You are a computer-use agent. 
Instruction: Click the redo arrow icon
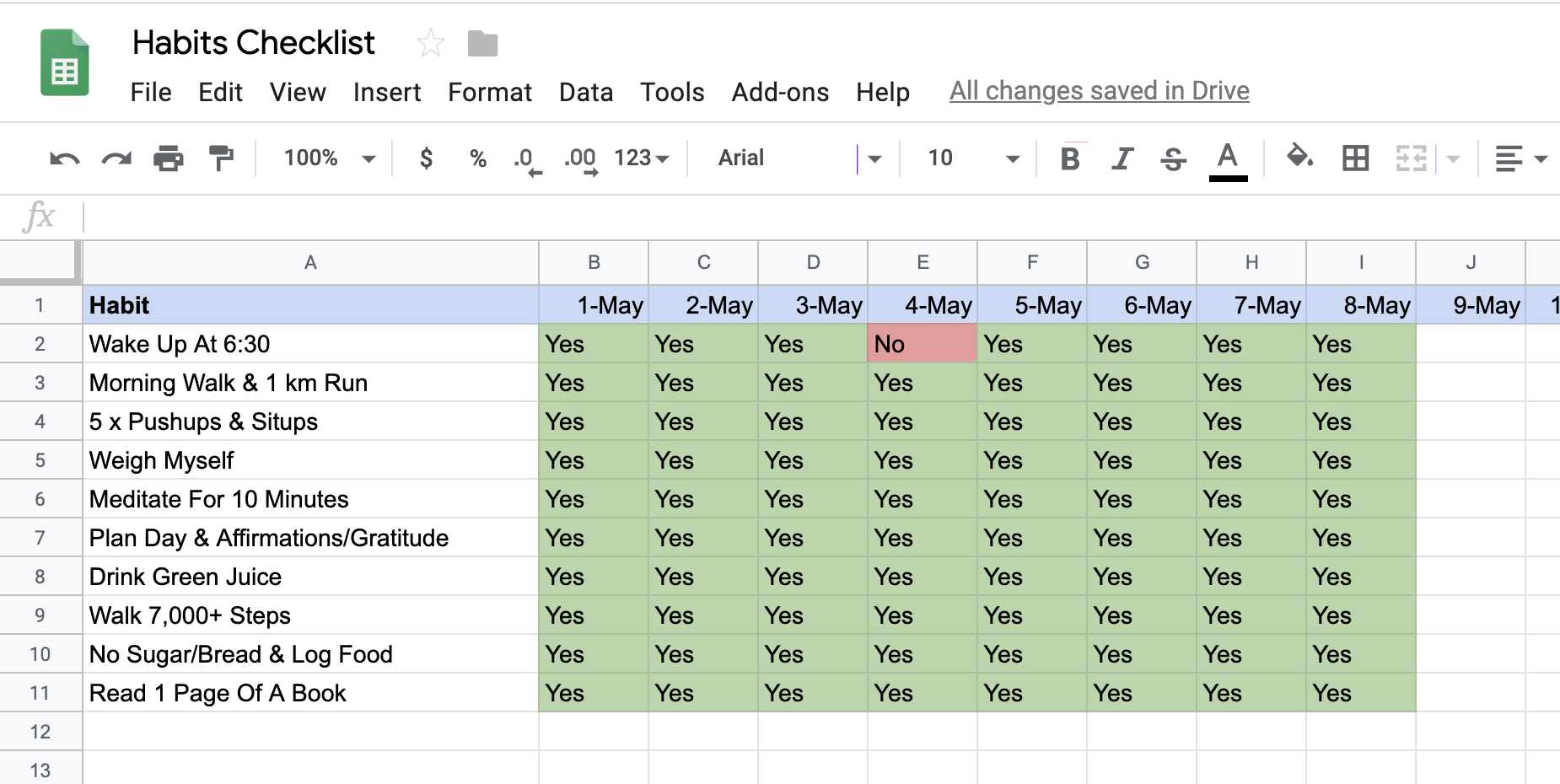(116, 158)
